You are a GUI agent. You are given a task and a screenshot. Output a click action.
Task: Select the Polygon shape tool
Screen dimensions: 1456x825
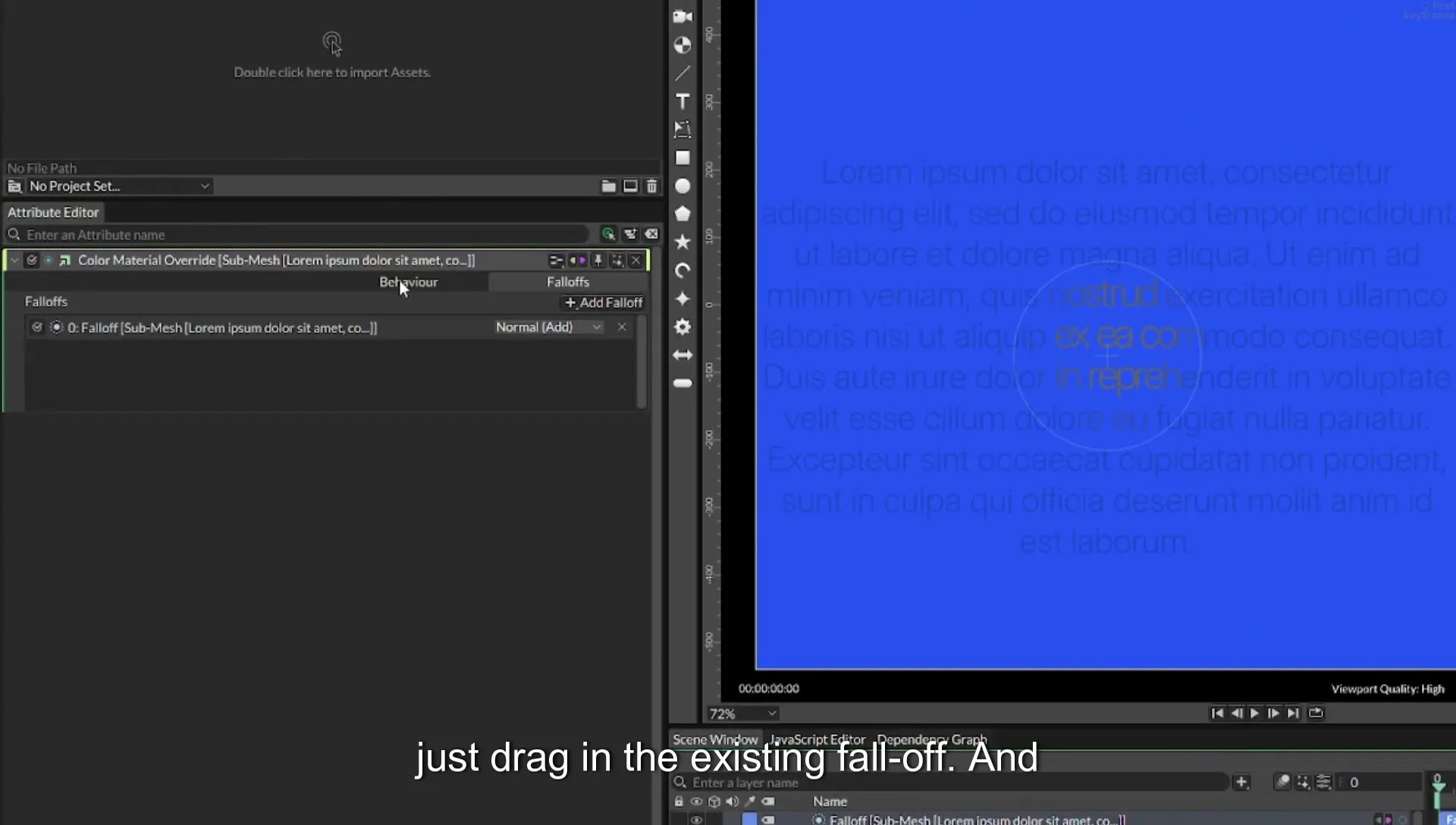[x=682, y=215]
